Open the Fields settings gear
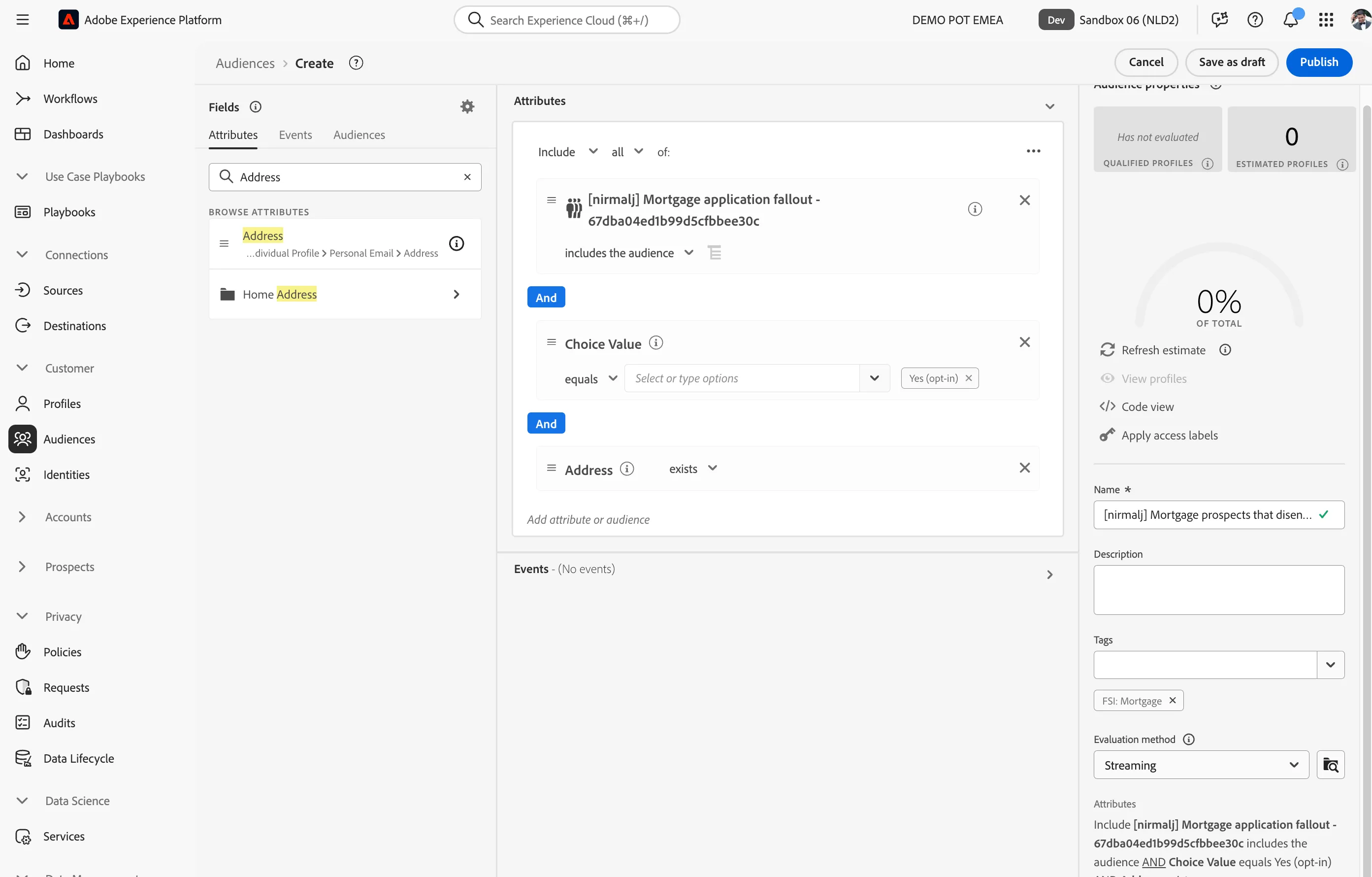This screenshot has height=877, width=1372. point(467,106)
